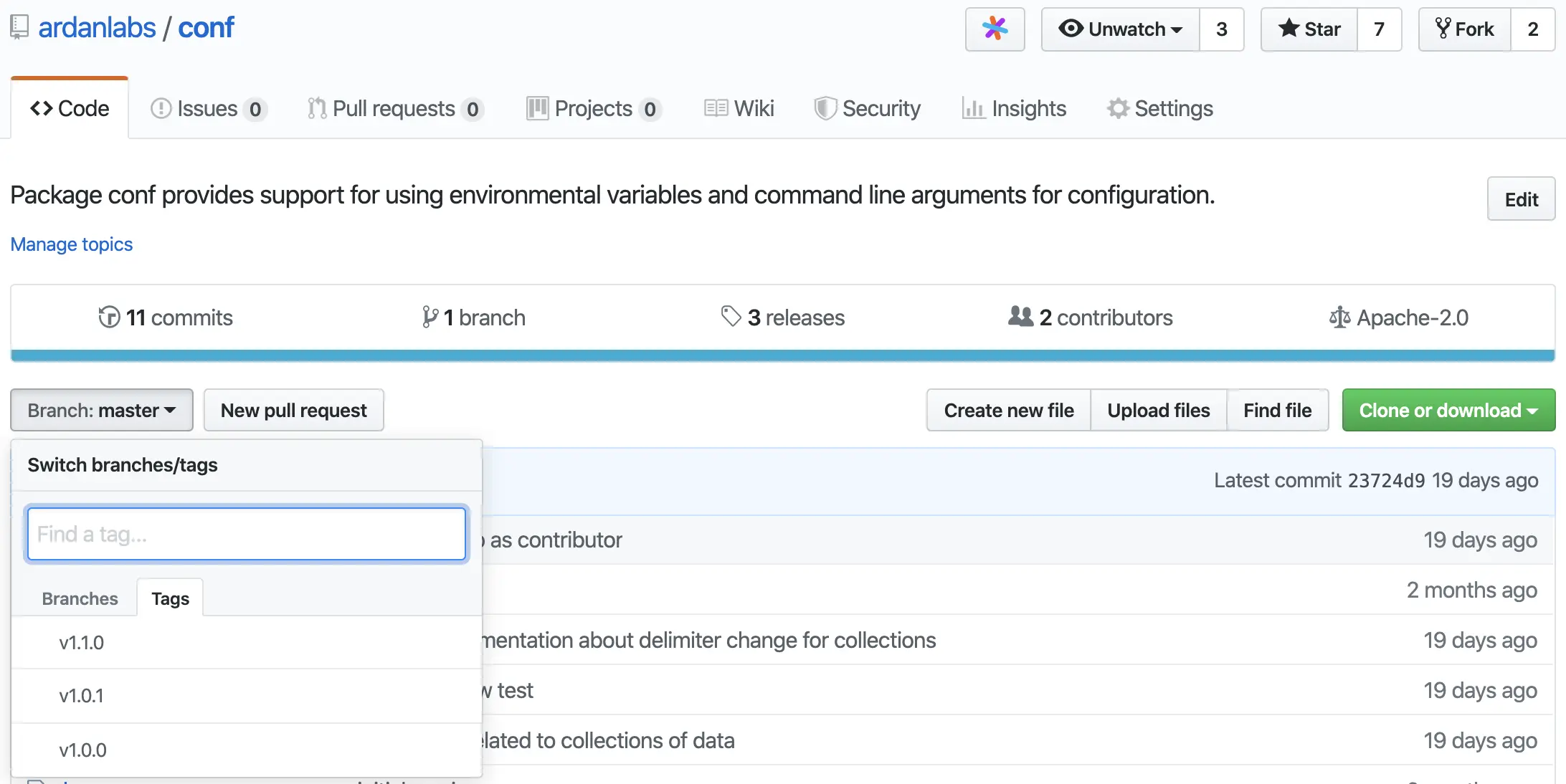Click the branch icon next to 1 branch

point(430,317)
